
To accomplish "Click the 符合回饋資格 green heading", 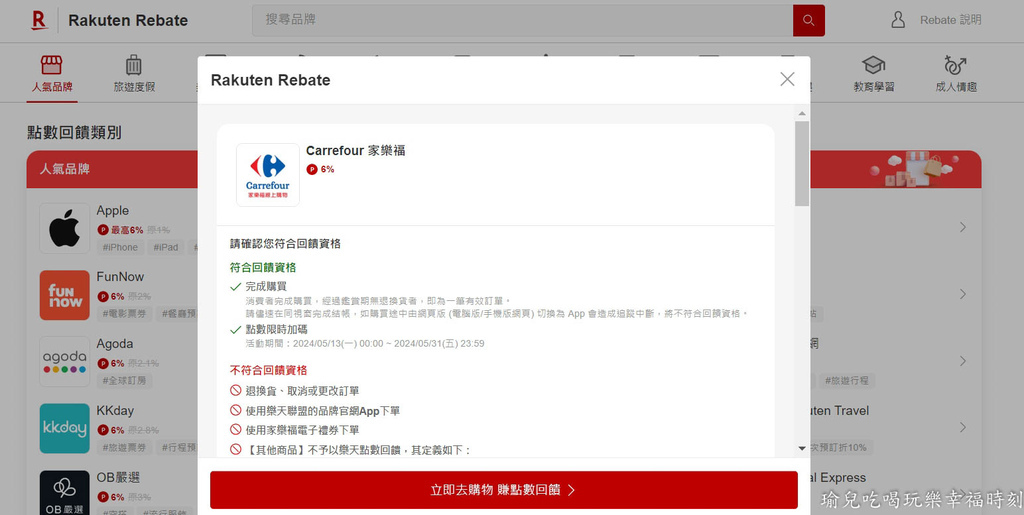I will [x=263, y=268].
